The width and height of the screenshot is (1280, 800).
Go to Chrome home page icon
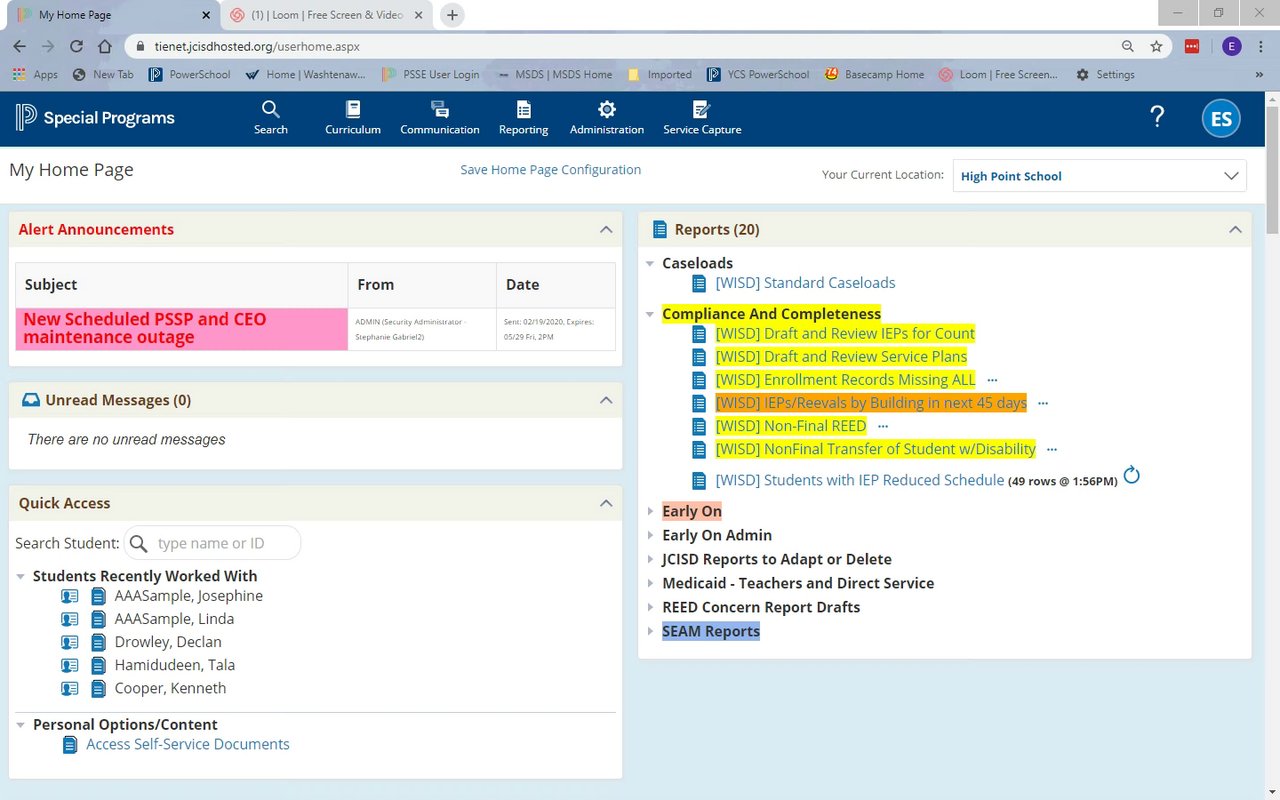[x=105, y=46]
